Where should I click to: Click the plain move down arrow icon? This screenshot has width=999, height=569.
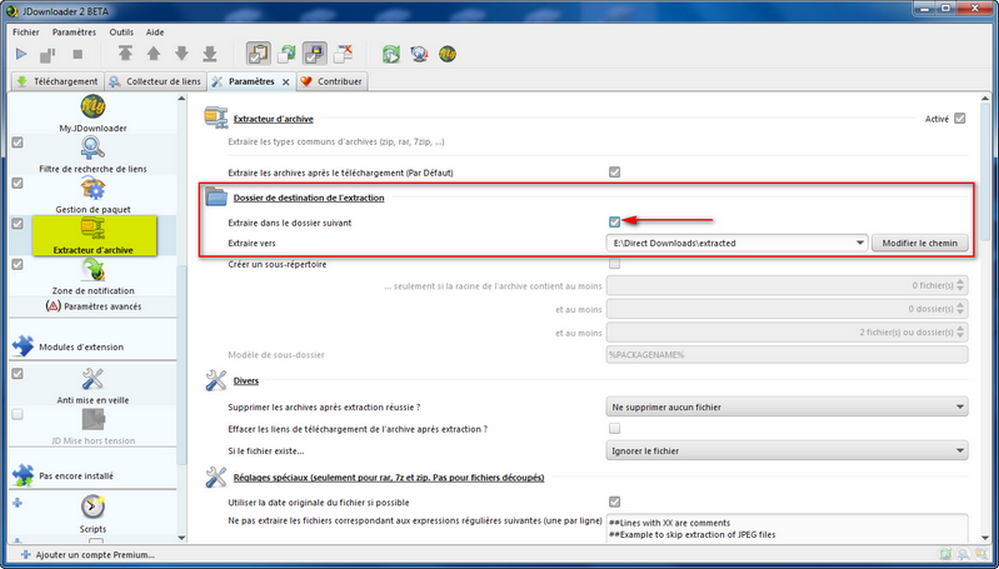pos(182,54)
